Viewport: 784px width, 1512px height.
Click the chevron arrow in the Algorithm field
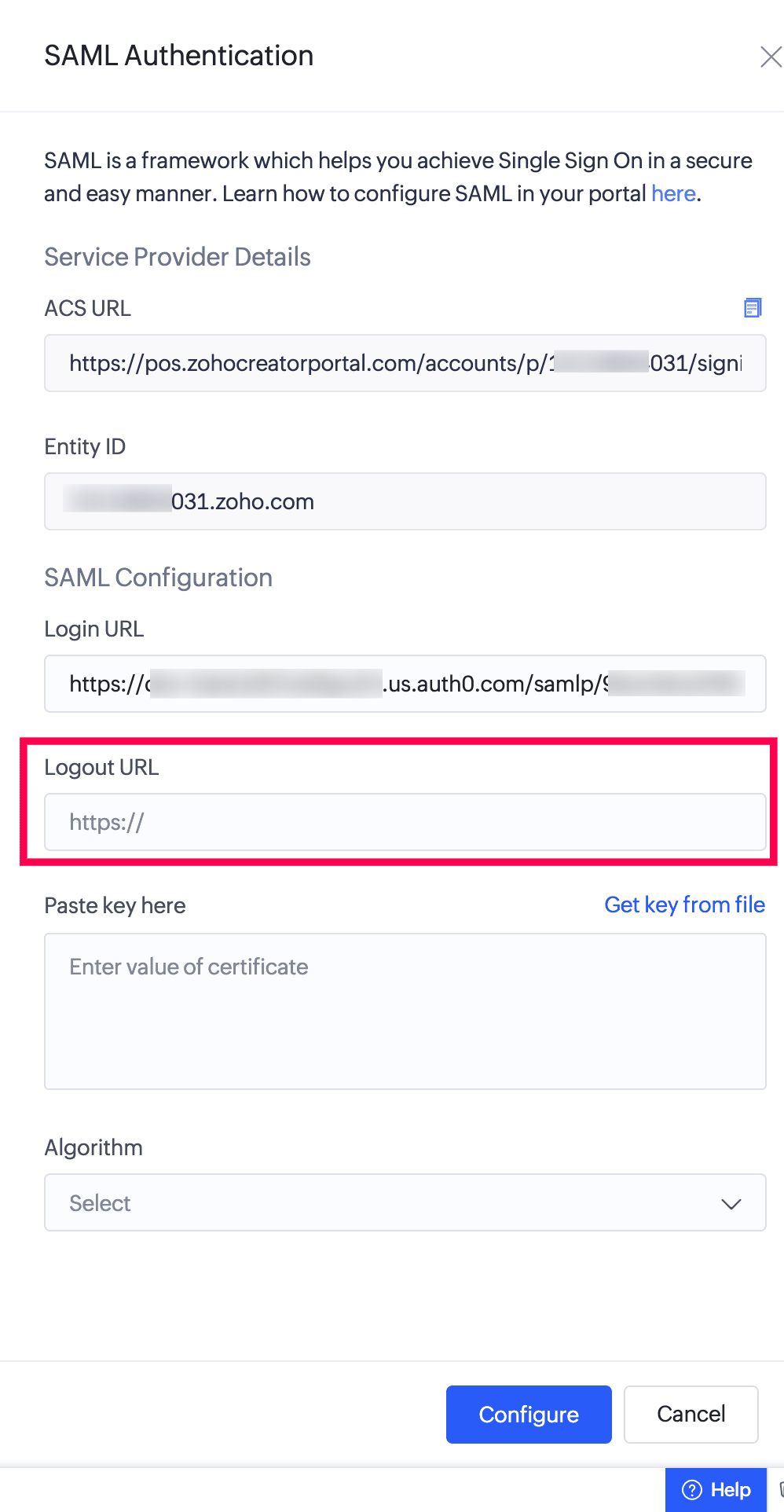click(x=731, y=1204)
